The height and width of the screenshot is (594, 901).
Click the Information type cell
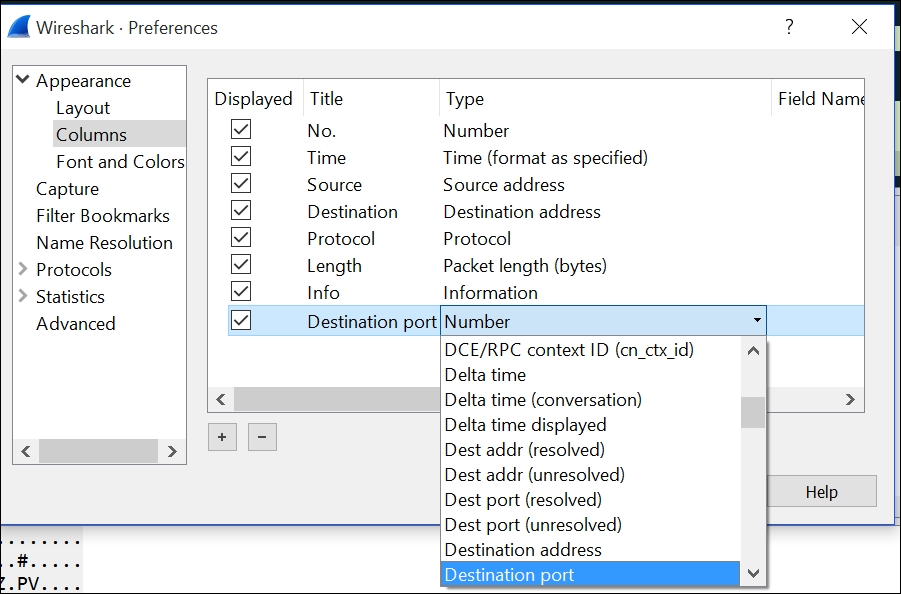click(490, 293)
